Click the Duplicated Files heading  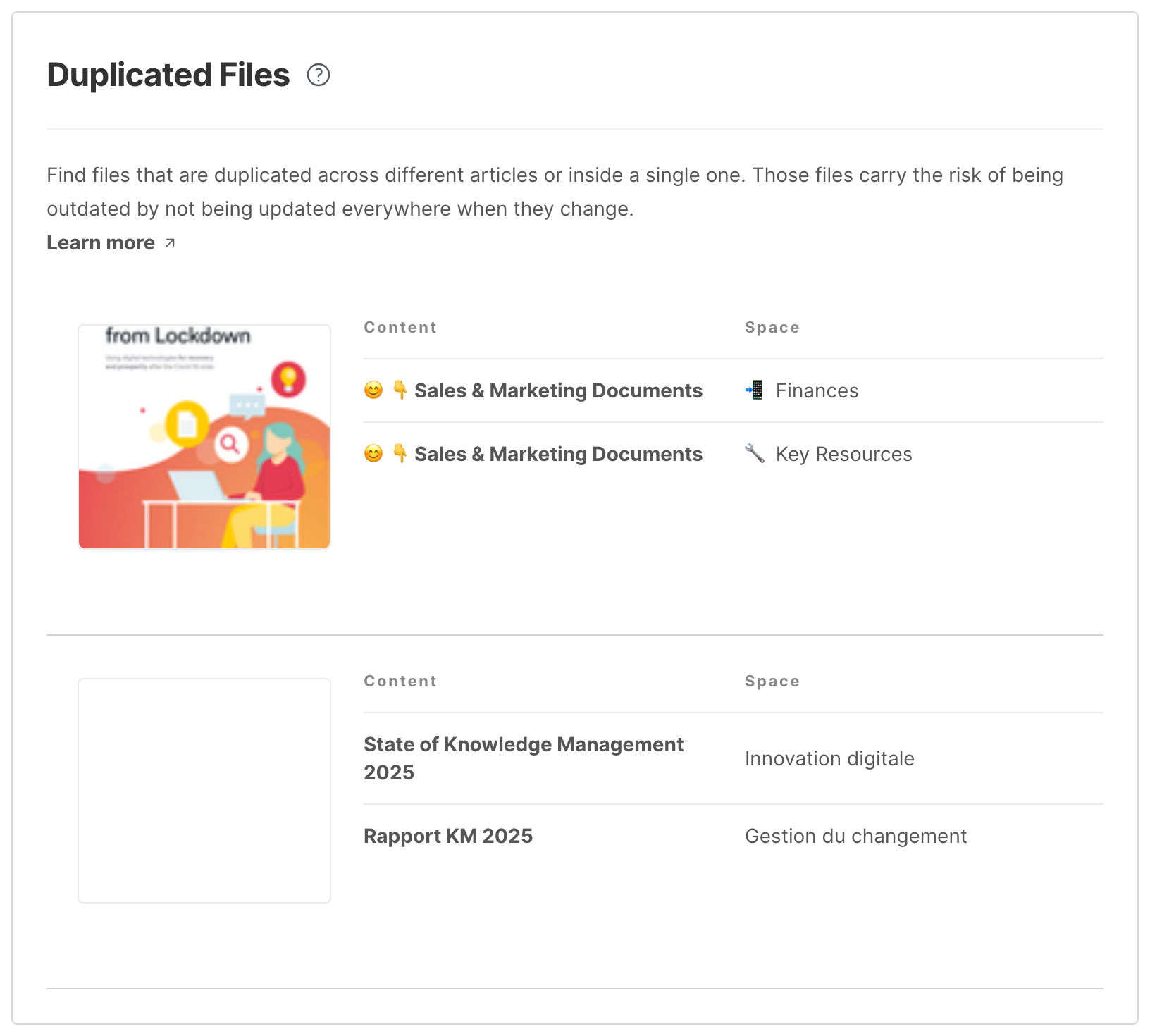tap(168, 75)
